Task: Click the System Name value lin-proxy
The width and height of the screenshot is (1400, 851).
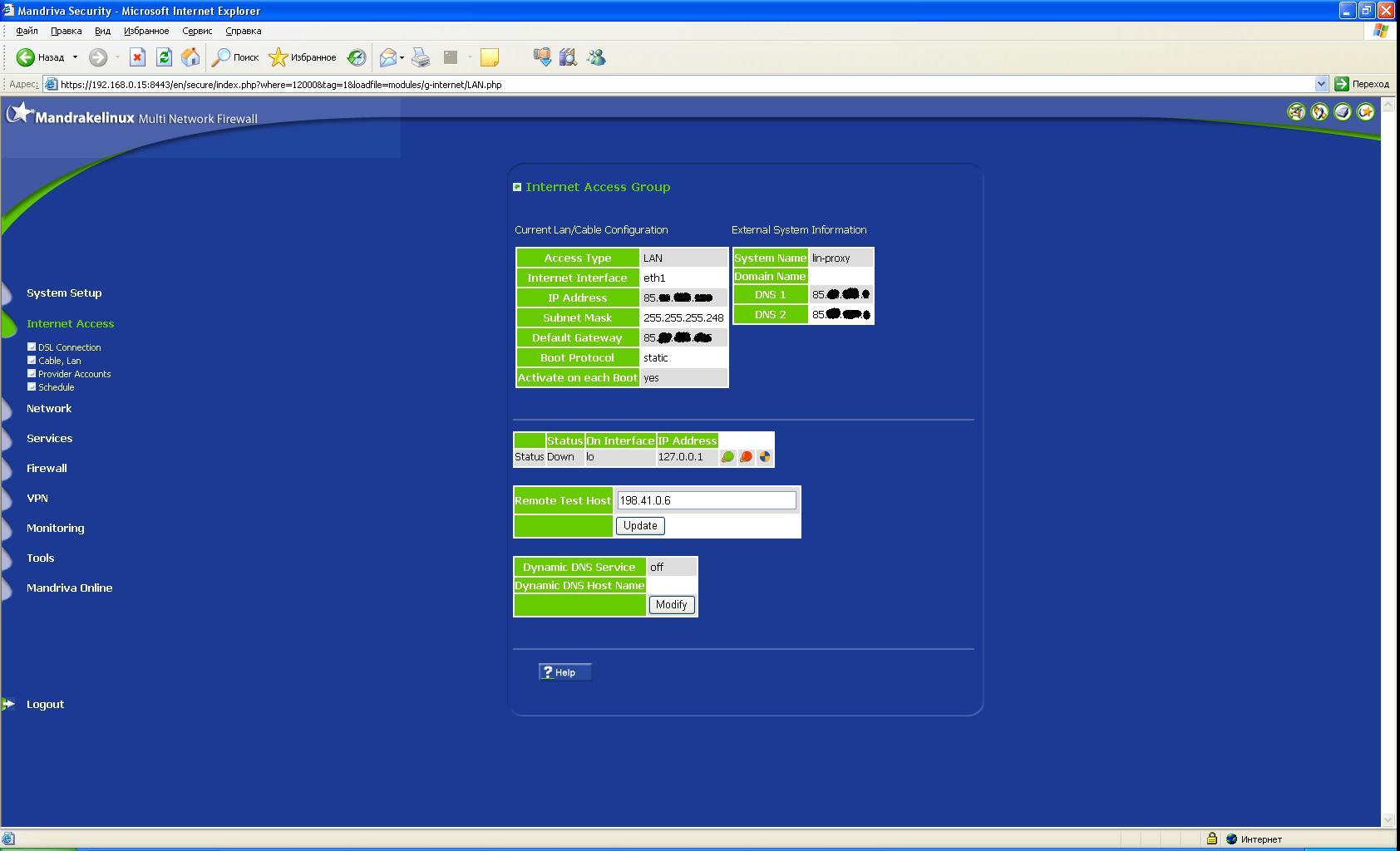Action: point(831,258)
